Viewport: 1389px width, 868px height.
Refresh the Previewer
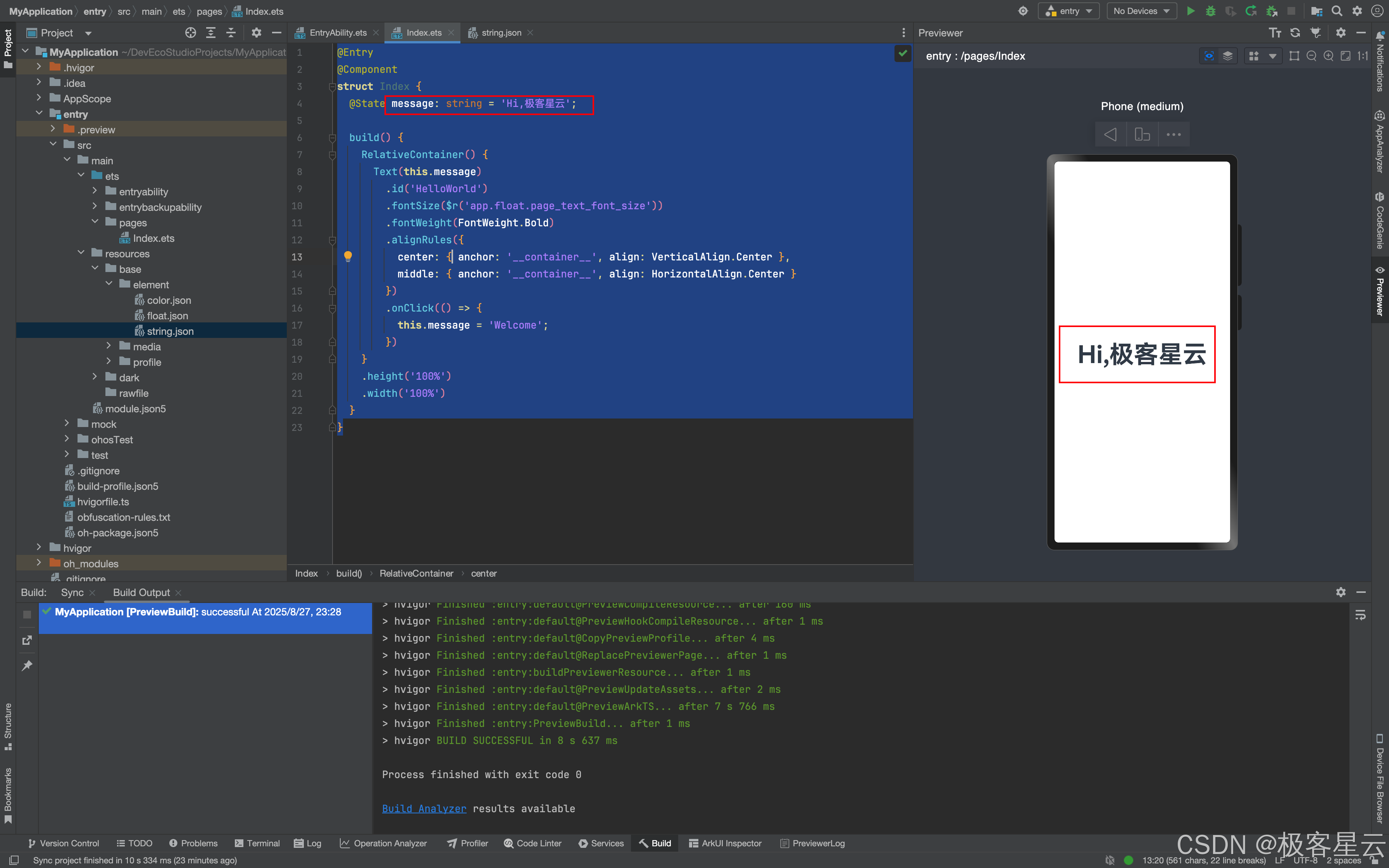coord(1295,33)
